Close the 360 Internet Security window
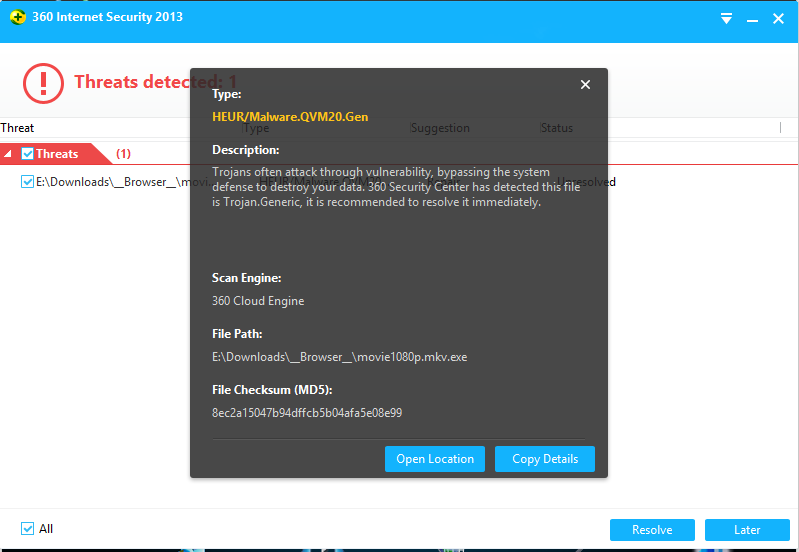 778,19
